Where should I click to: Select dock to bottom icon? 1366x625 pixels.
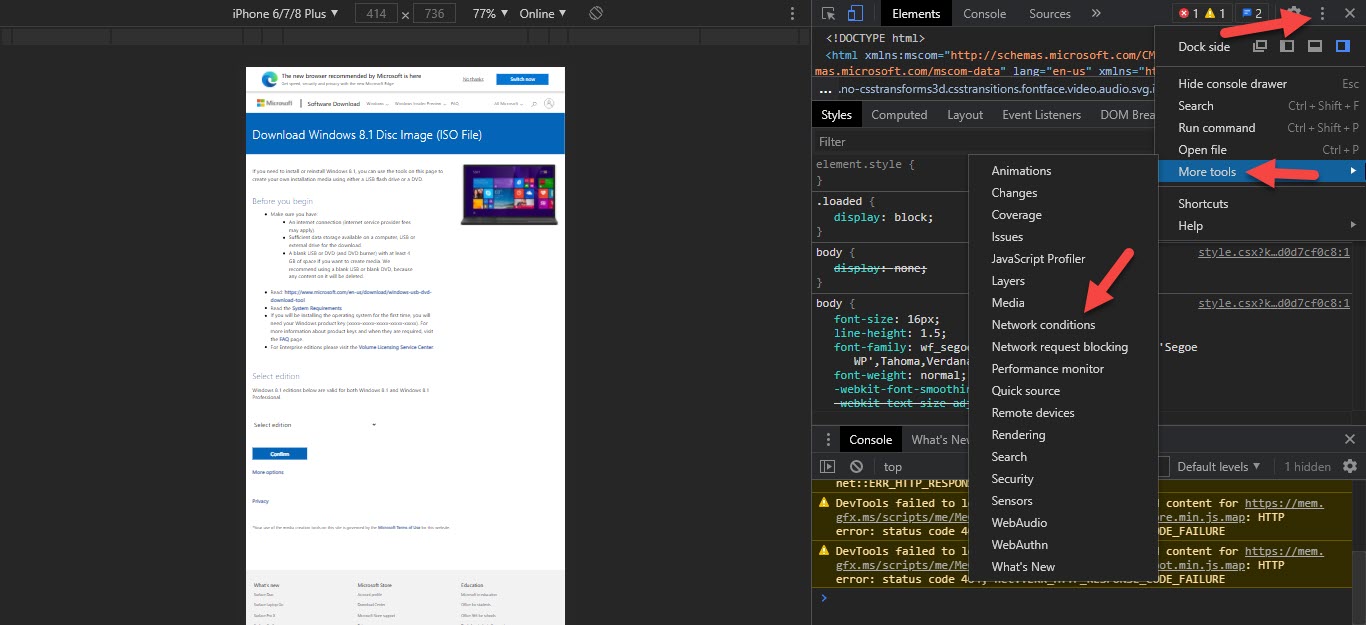tap(1315, 46)
